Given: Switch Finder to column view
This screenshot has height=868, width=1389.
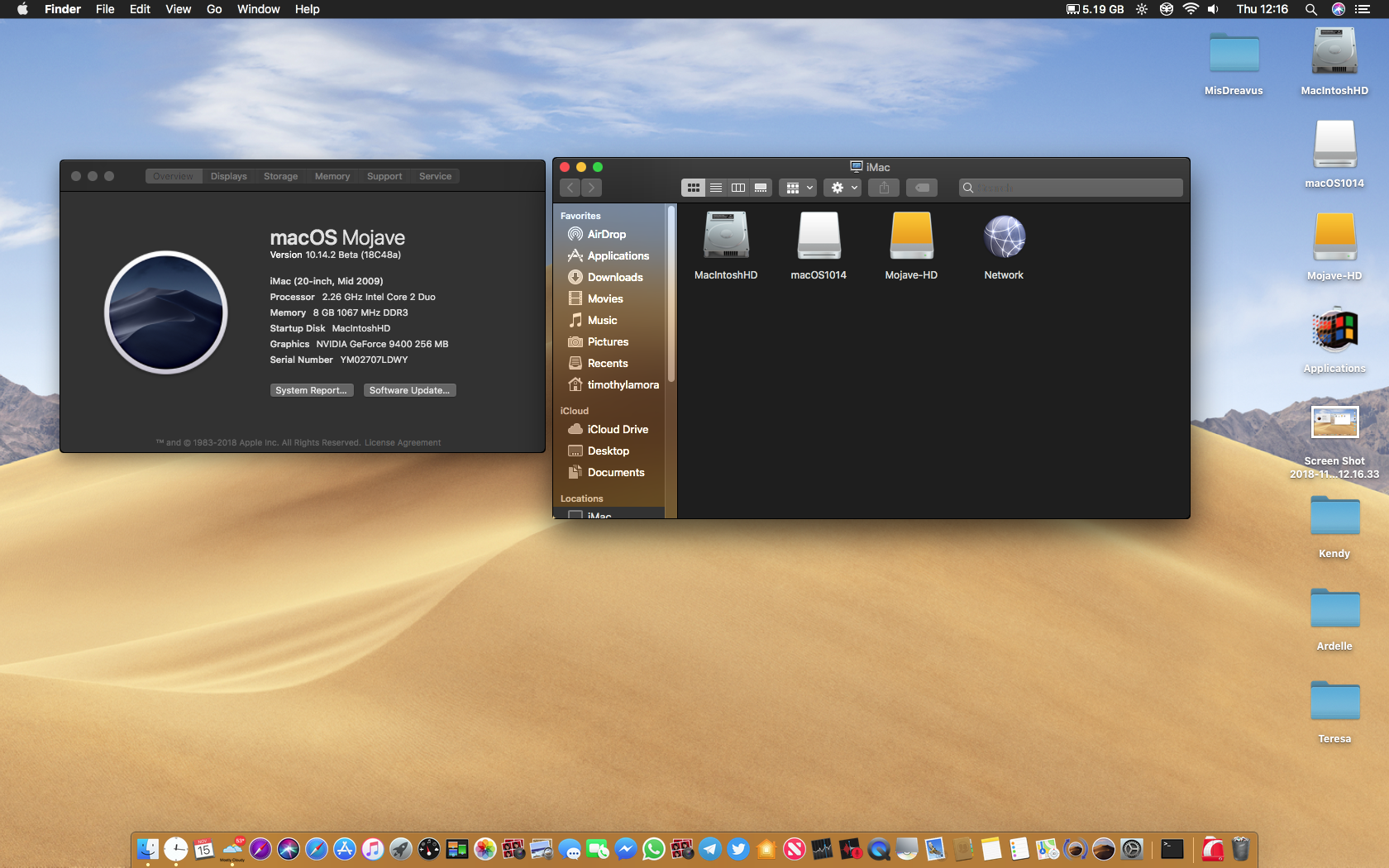Looking at the screenshot, I should tap(738, 188).
